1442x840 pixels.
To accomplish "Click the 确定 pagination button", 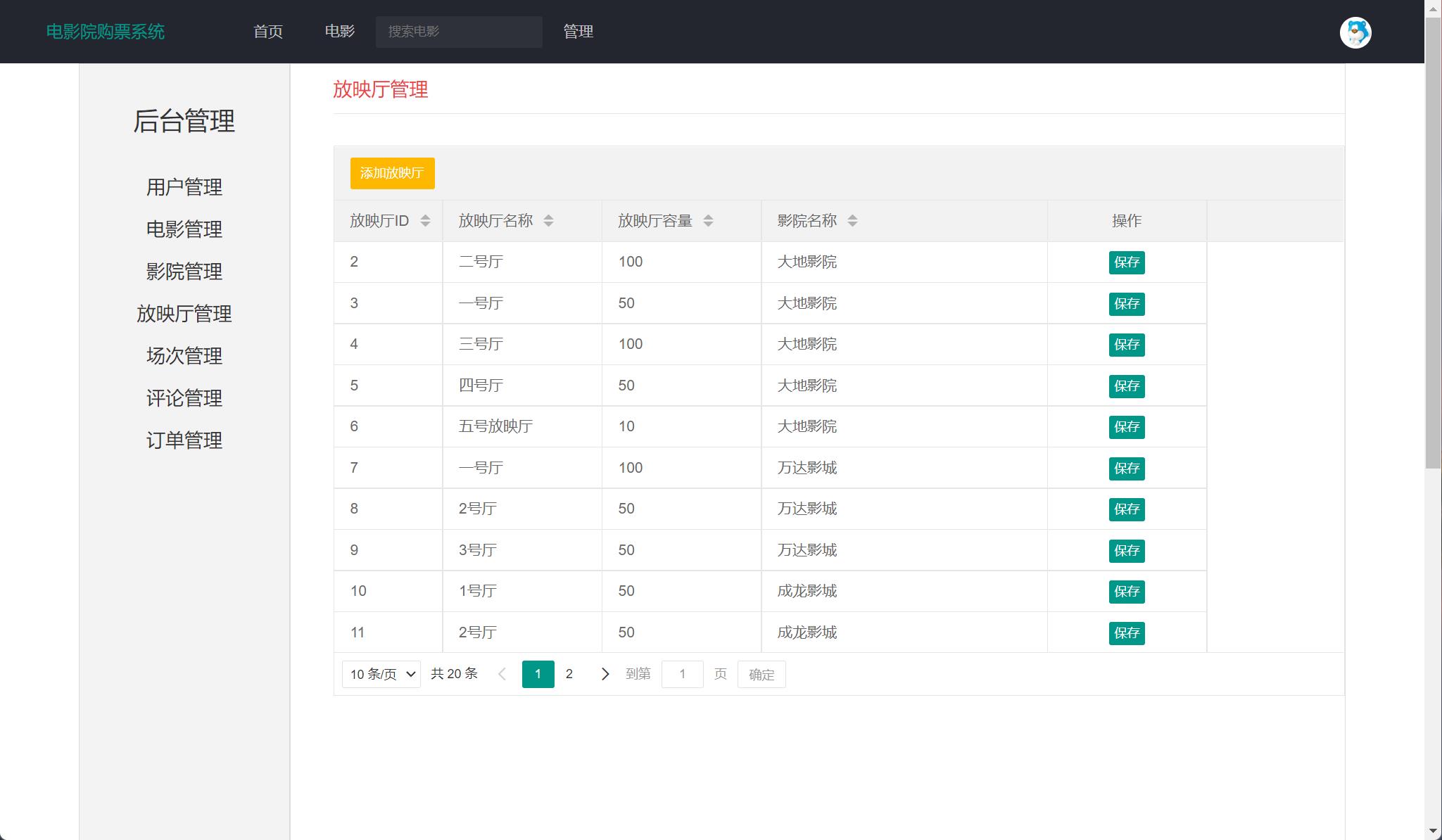I will [761, 674].
